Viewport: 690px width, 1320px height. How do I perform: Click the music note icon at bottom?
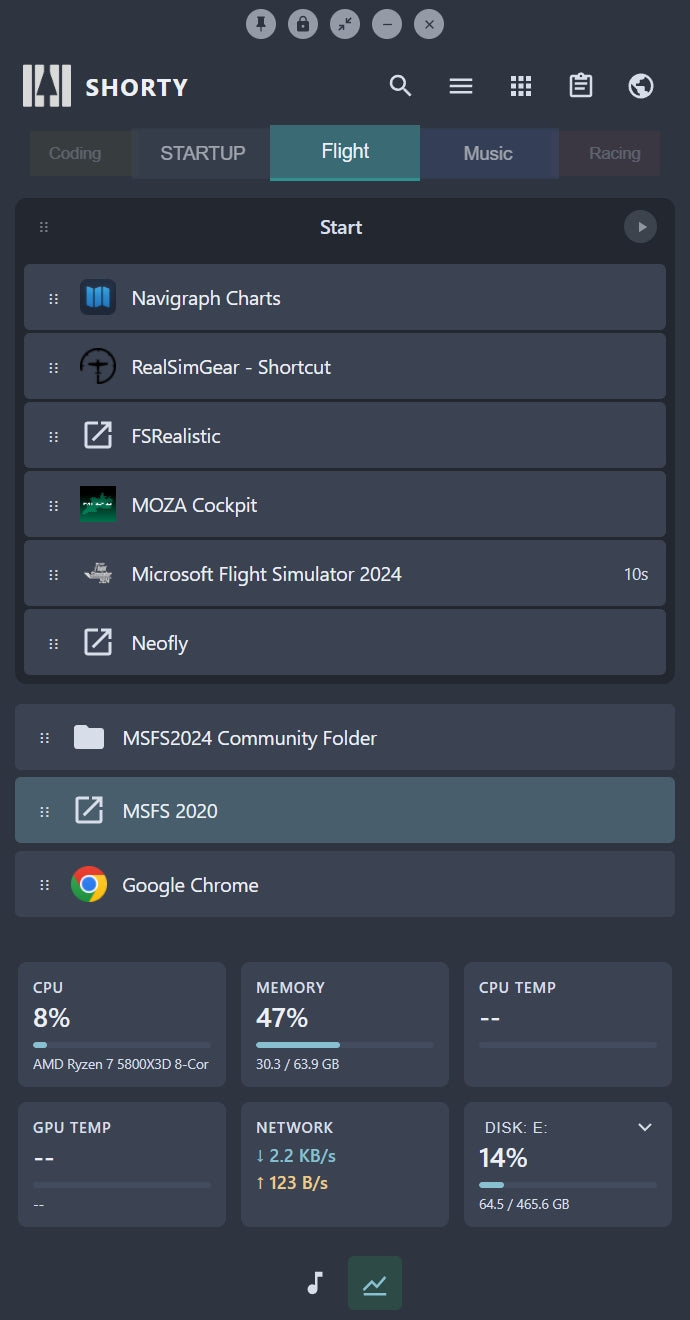tap(315, 1283)
